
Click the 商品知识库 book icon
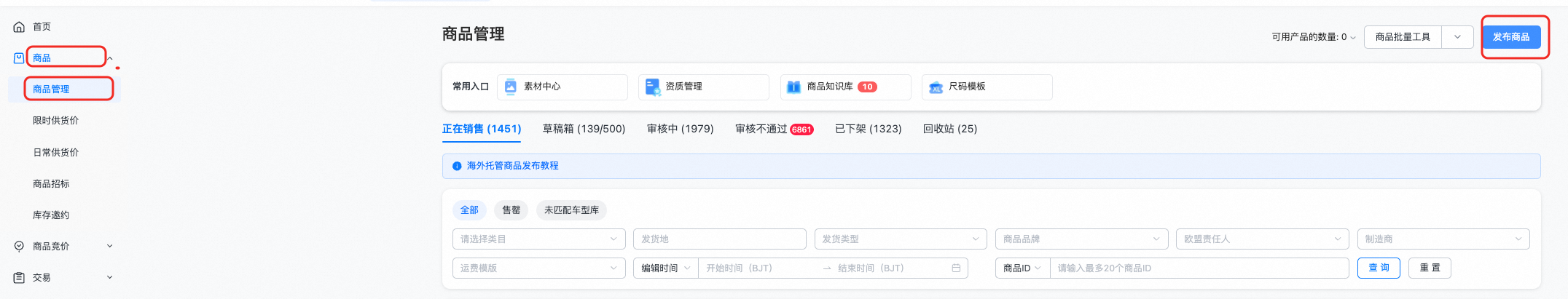(793, 87)
